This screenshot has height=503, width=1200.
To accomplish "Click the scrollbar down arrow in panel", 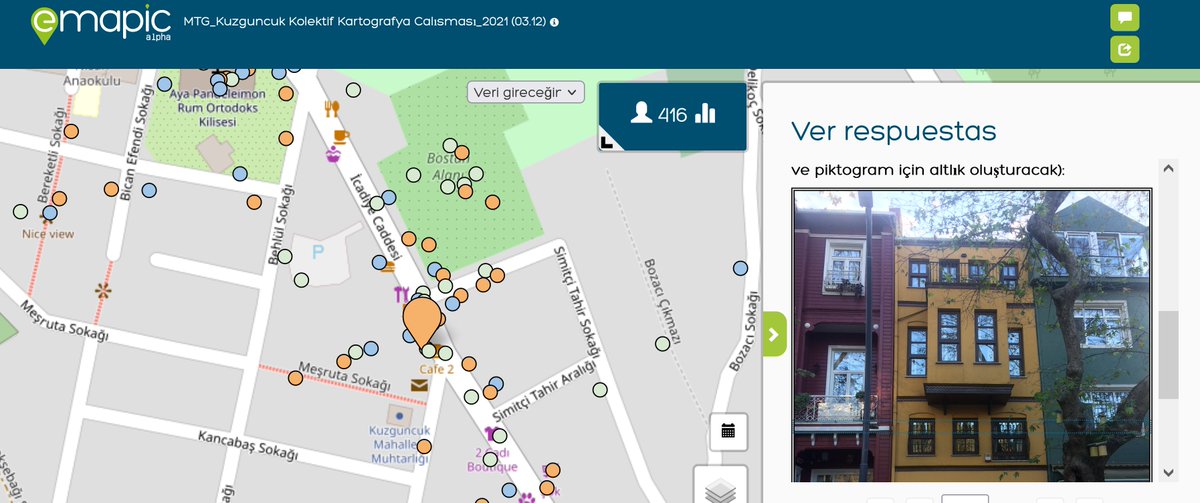I will (x=1166, y=472).
